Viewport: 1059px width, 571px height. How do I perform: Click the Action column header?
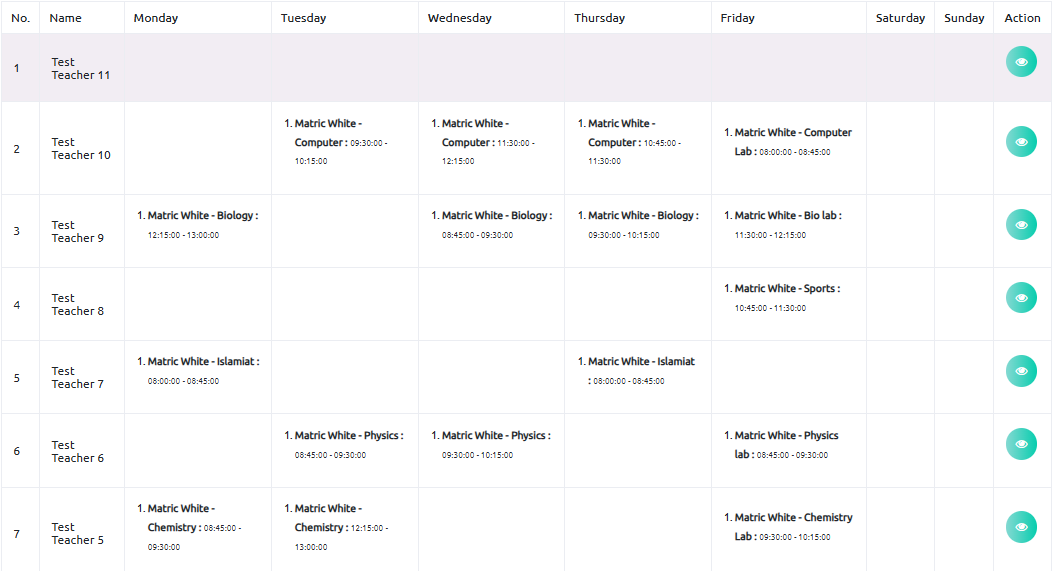point(1022,18)
